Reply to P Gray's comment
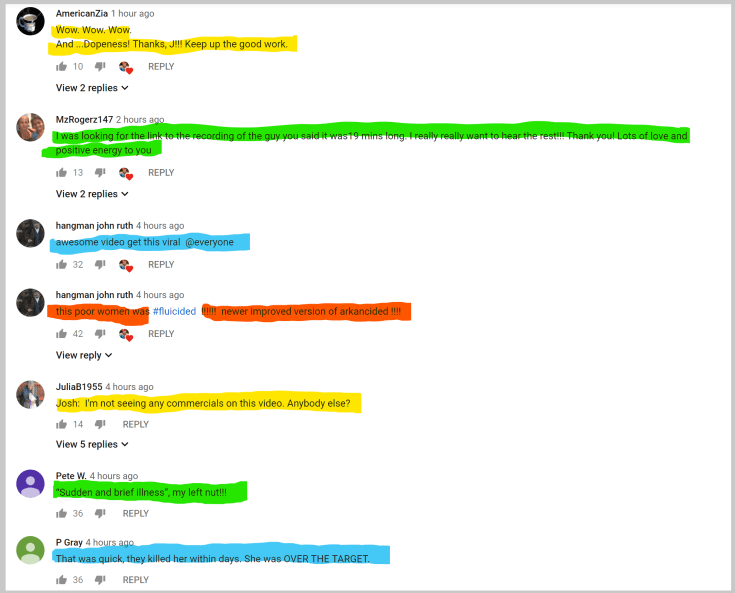This screenshot has width=735, height=593. click(x=135, y=580)
